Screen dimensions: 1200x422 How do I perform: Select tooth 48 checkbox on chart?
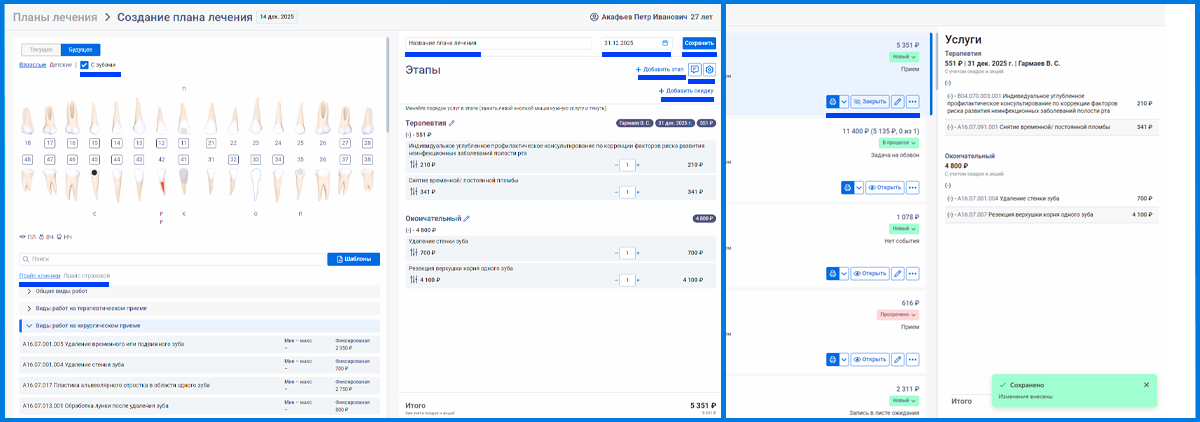click(x=26, y=159)
